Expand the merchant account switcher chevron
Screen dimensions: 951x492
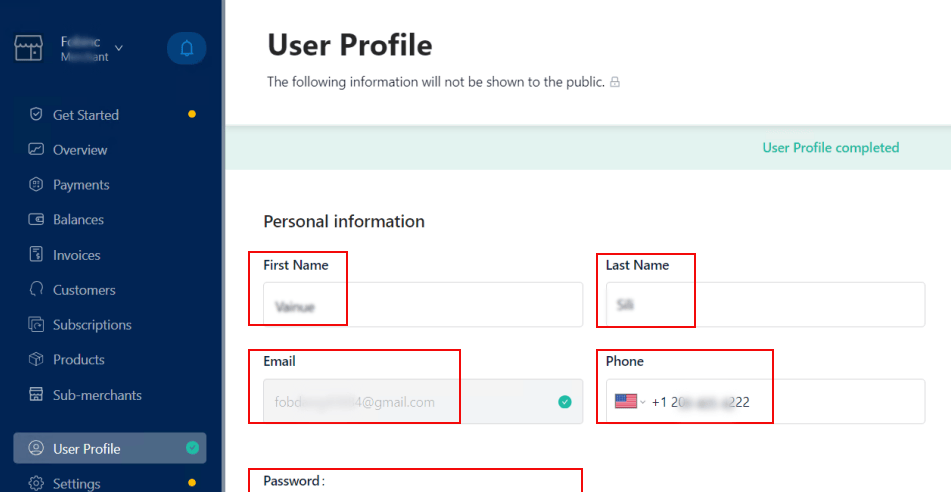coord(119,48)
